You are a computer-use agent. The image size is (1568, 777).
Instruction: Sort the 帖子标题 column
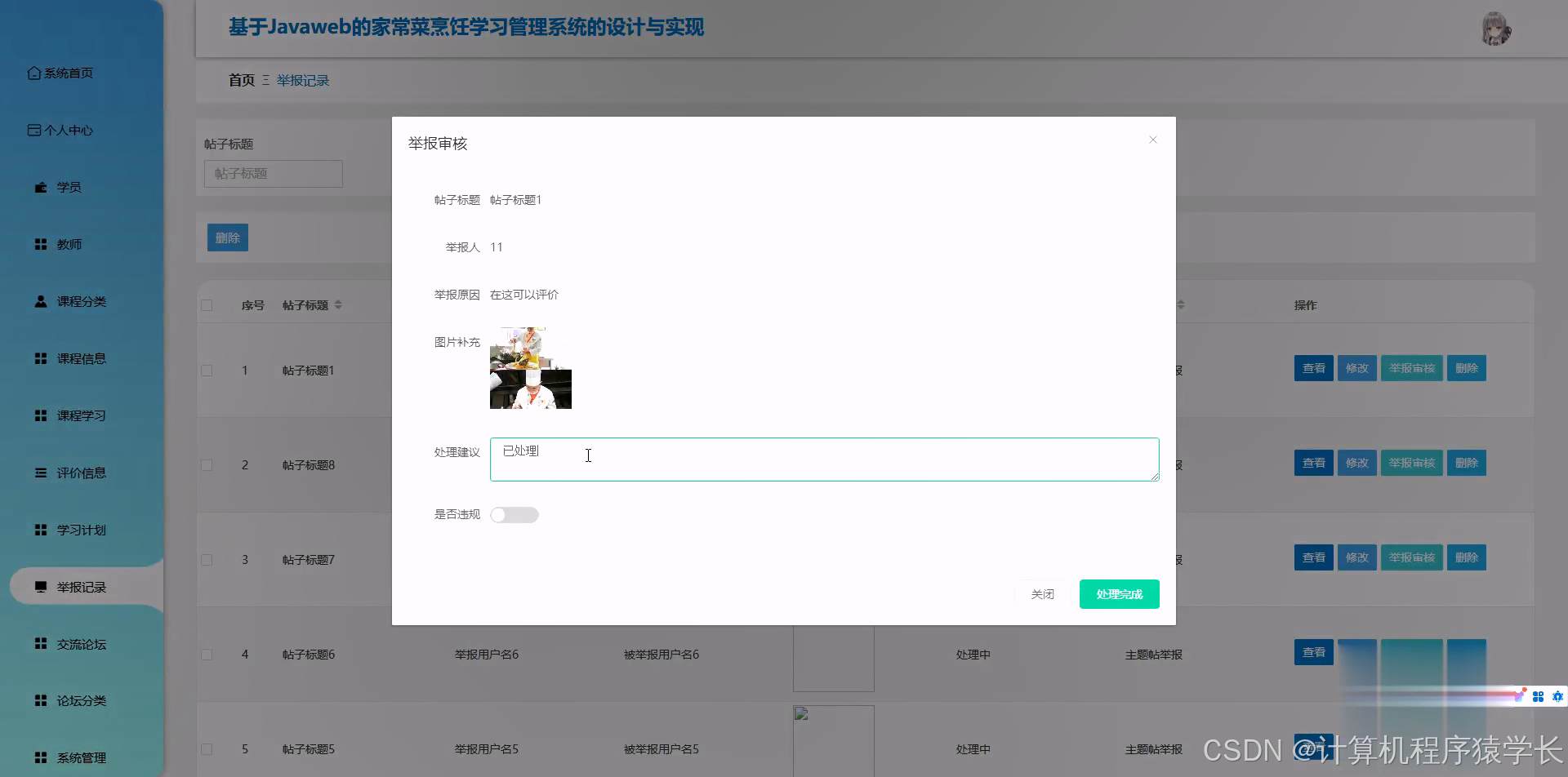pyautogui.click(x=338, y=304)
